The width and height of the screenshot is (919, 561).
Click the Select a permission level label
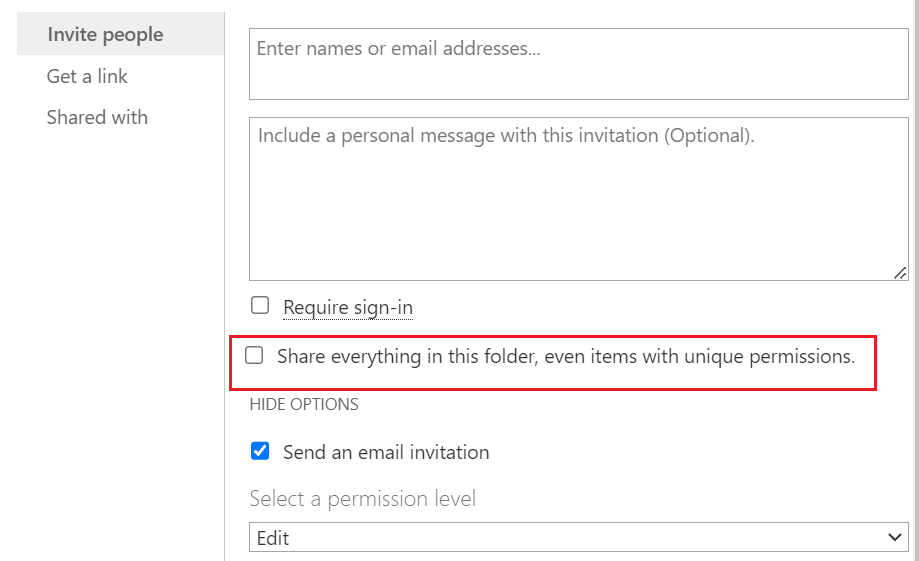click(x=363, y=499)
